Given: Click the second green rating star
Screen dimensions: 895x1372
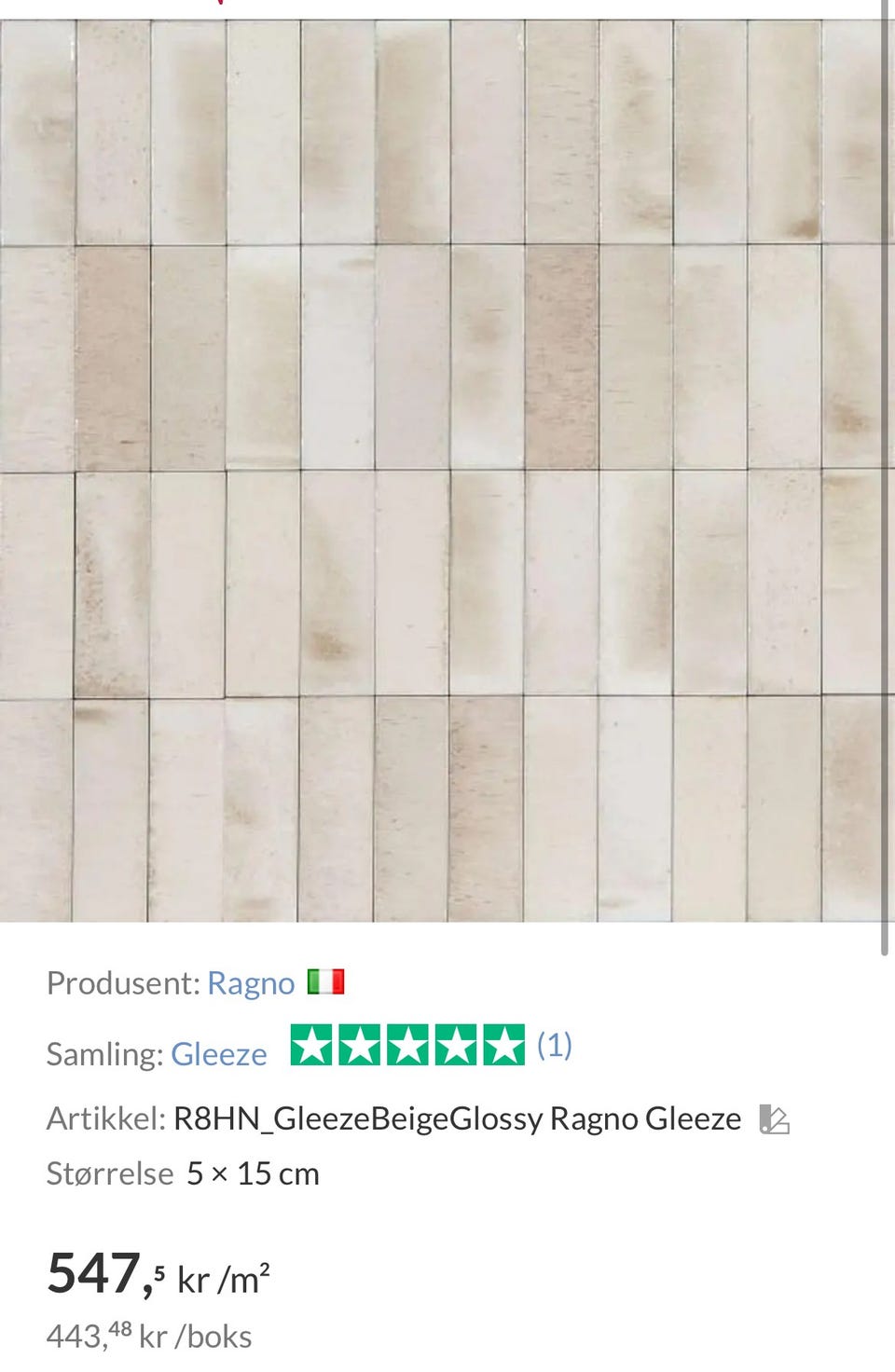Looking at the screenshot, I should pyautogui.click(x=359, y=1045).
